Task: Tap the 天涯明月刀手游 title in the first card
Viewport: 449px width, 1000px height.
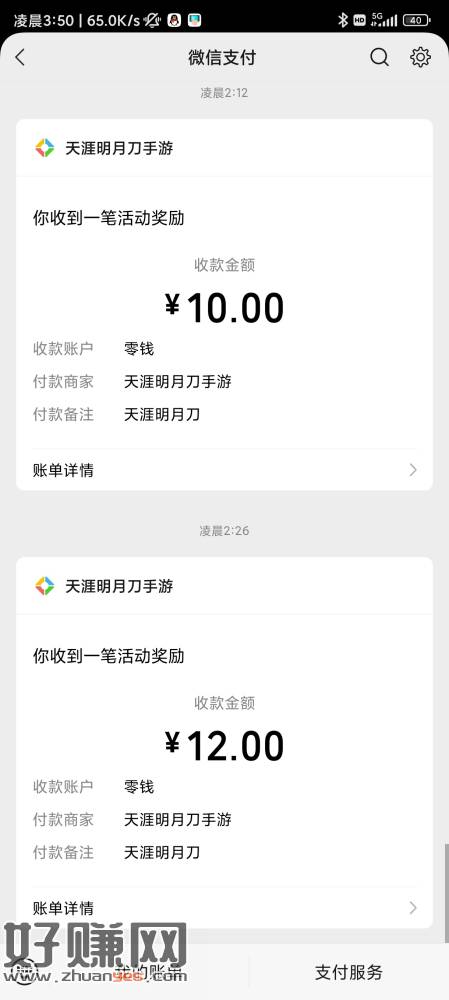Action: [119, 149]
